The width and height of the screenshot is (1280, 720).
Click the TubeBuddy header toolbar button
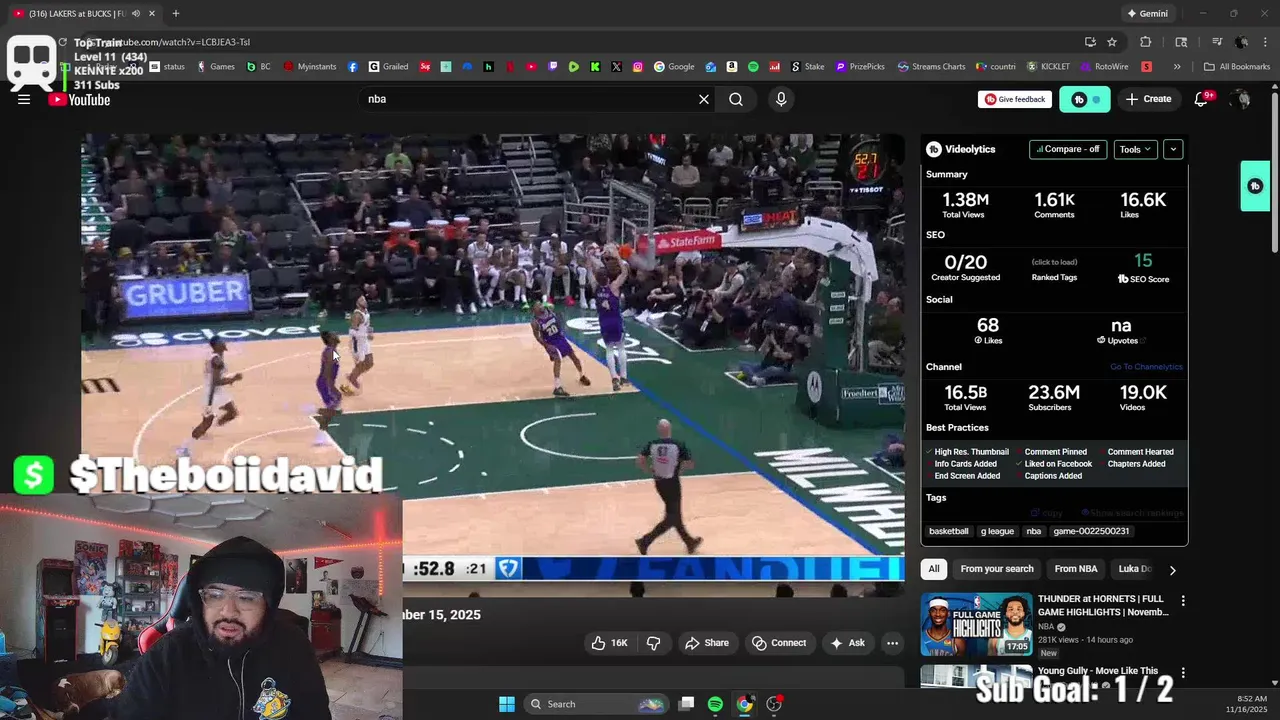(1085, 99)
